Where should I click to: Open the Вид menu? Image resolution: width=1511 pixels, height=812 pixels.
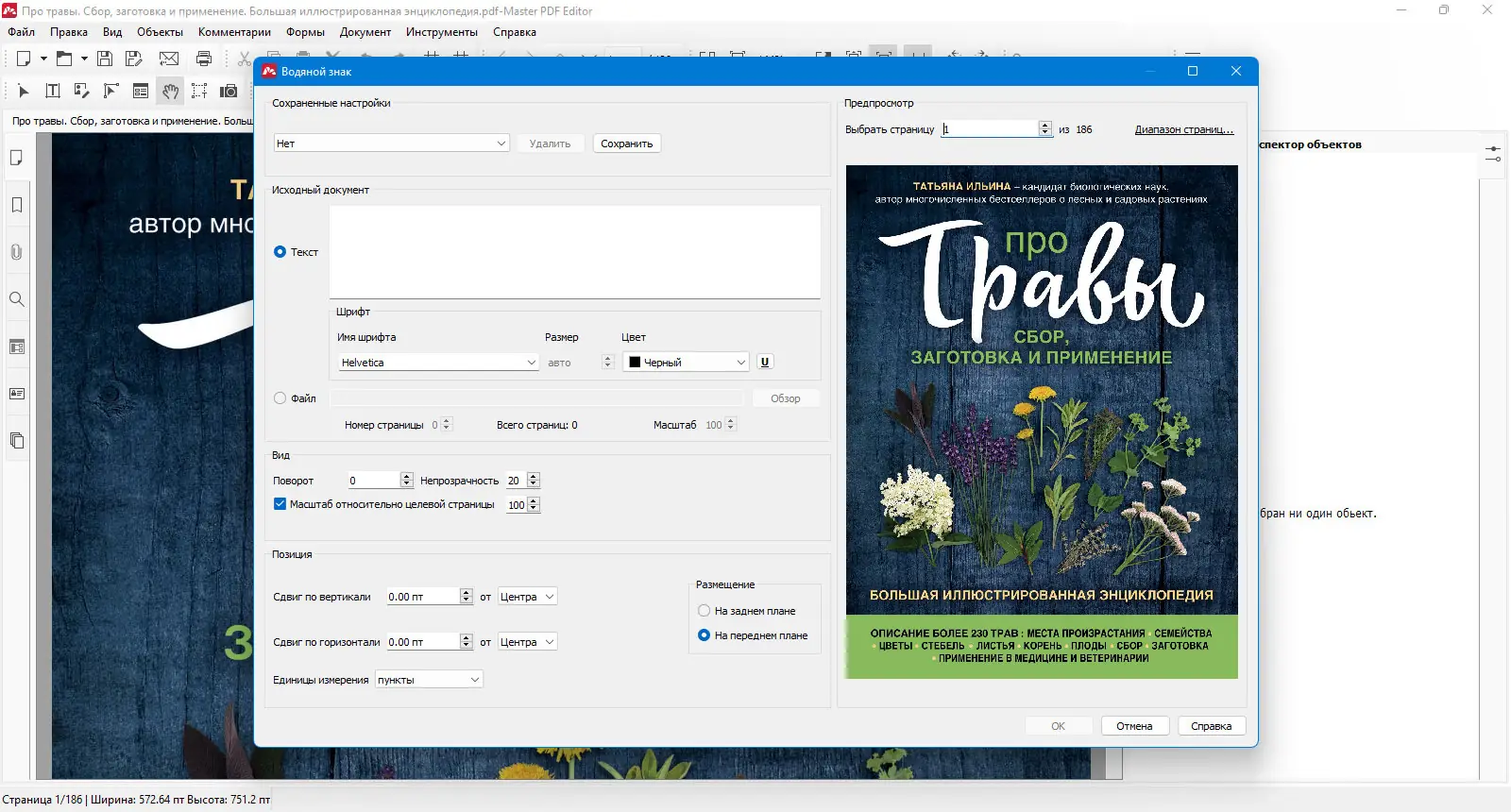point(112,32)
